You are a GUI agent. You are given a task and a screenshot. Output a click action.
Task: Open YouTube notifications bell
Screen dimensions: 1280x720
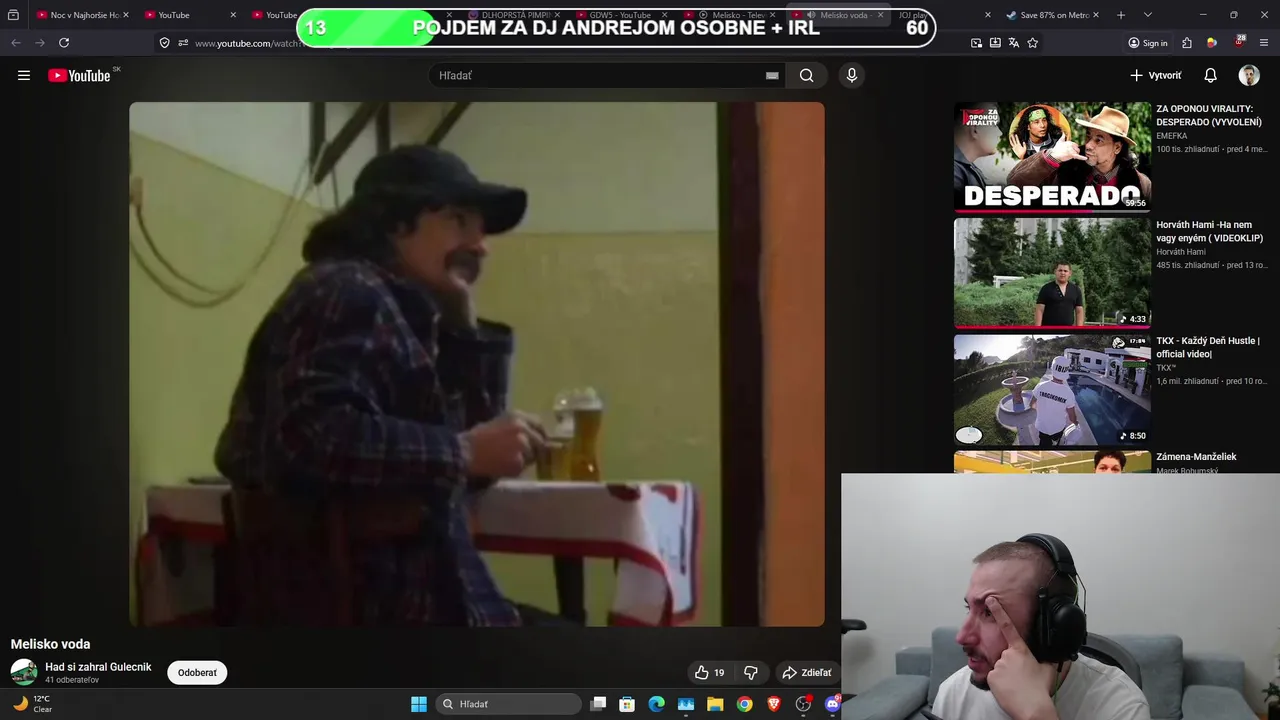1210,75
